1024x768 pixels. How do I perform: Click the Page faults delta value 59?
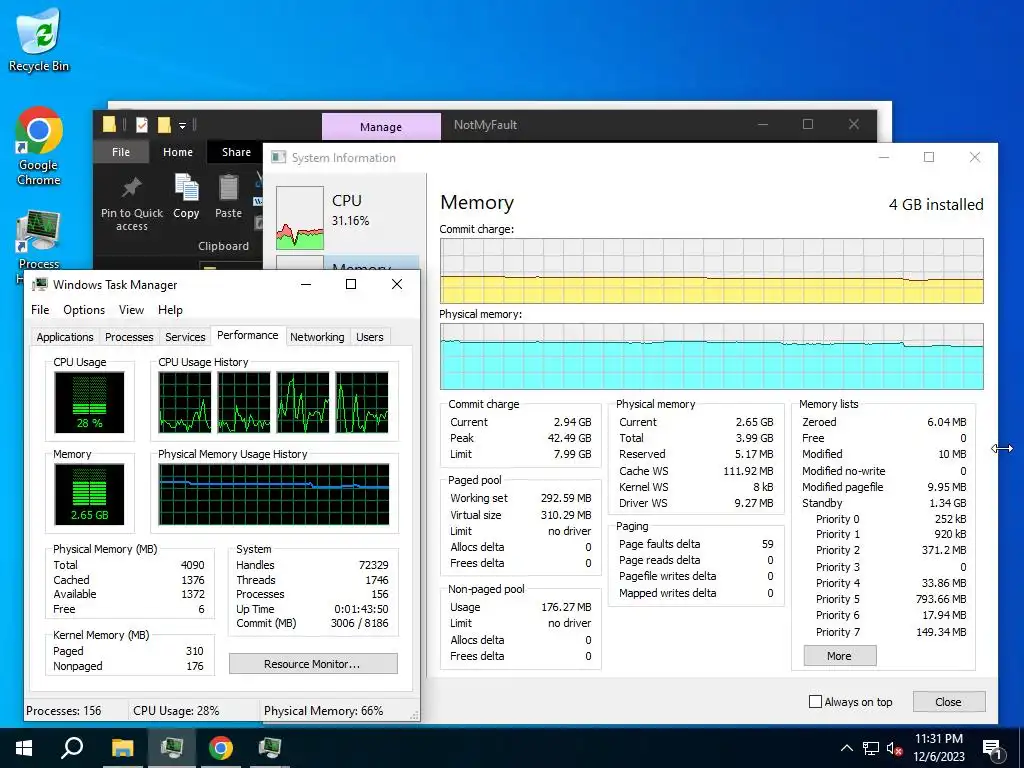(767, 543)
